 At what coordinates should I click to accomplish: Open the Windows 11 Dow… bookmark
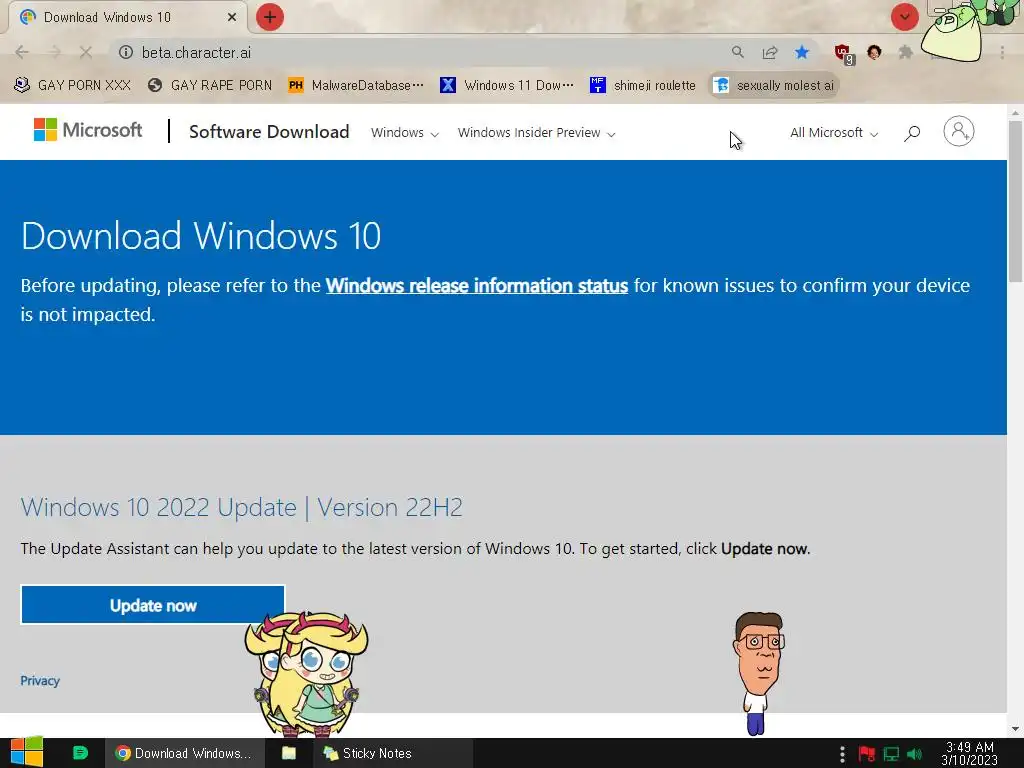[x=507, y=85]
